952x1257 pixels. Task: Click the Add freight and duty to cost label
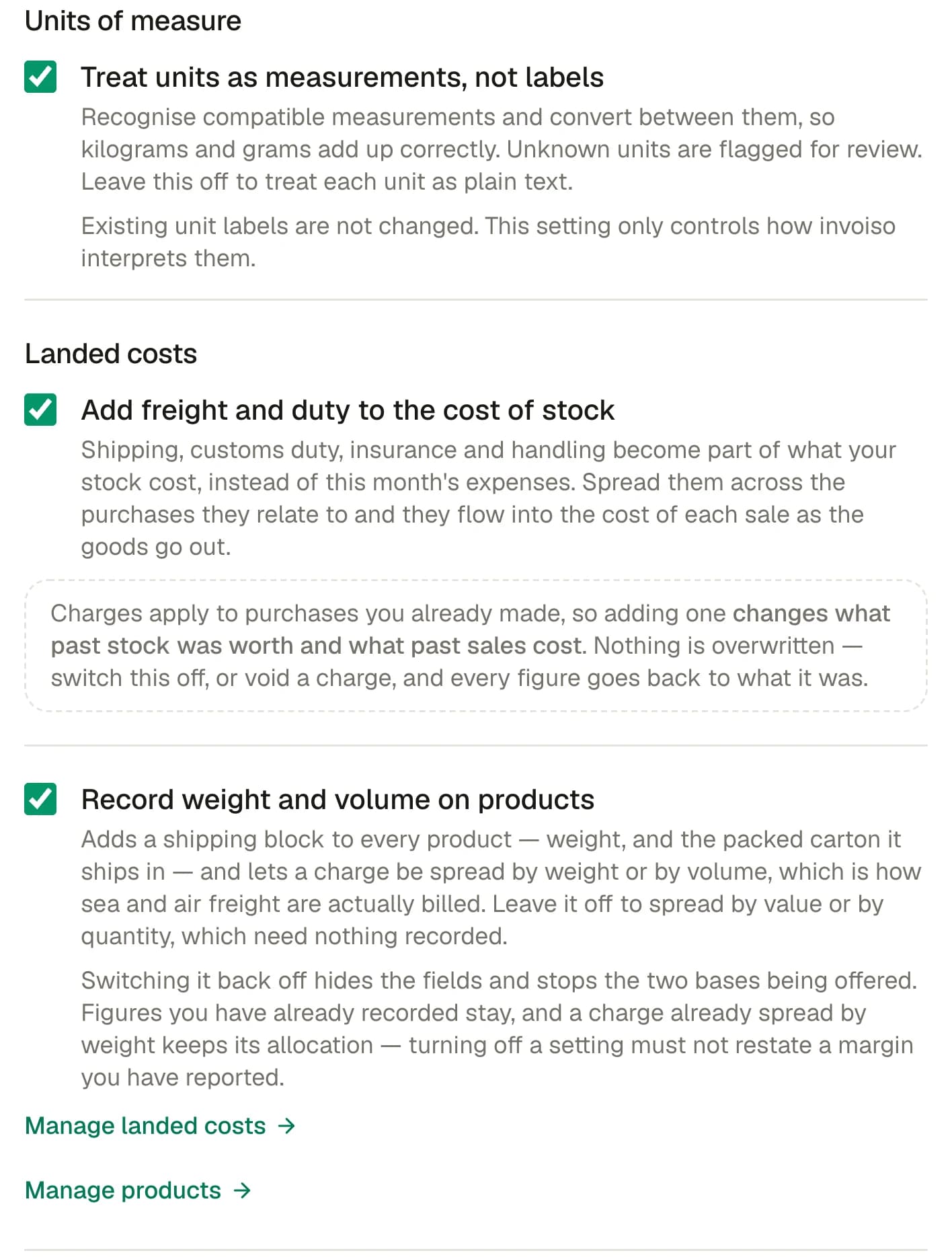click(348, 410)
